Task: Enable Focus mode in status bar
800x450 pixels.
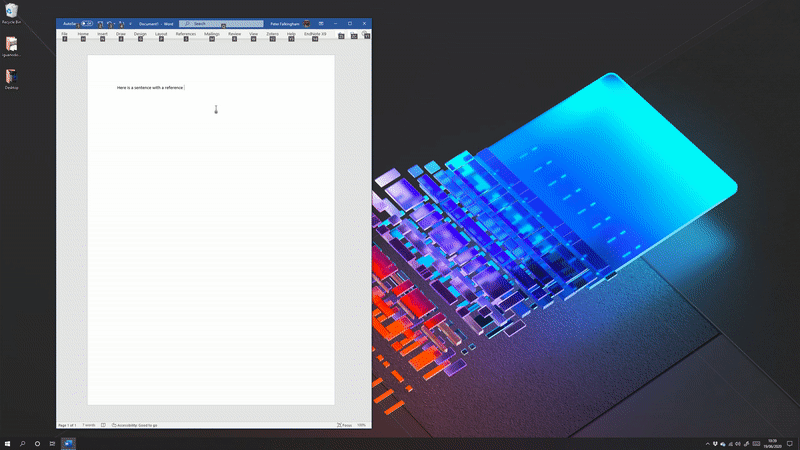Action: (x=344, y=425)
